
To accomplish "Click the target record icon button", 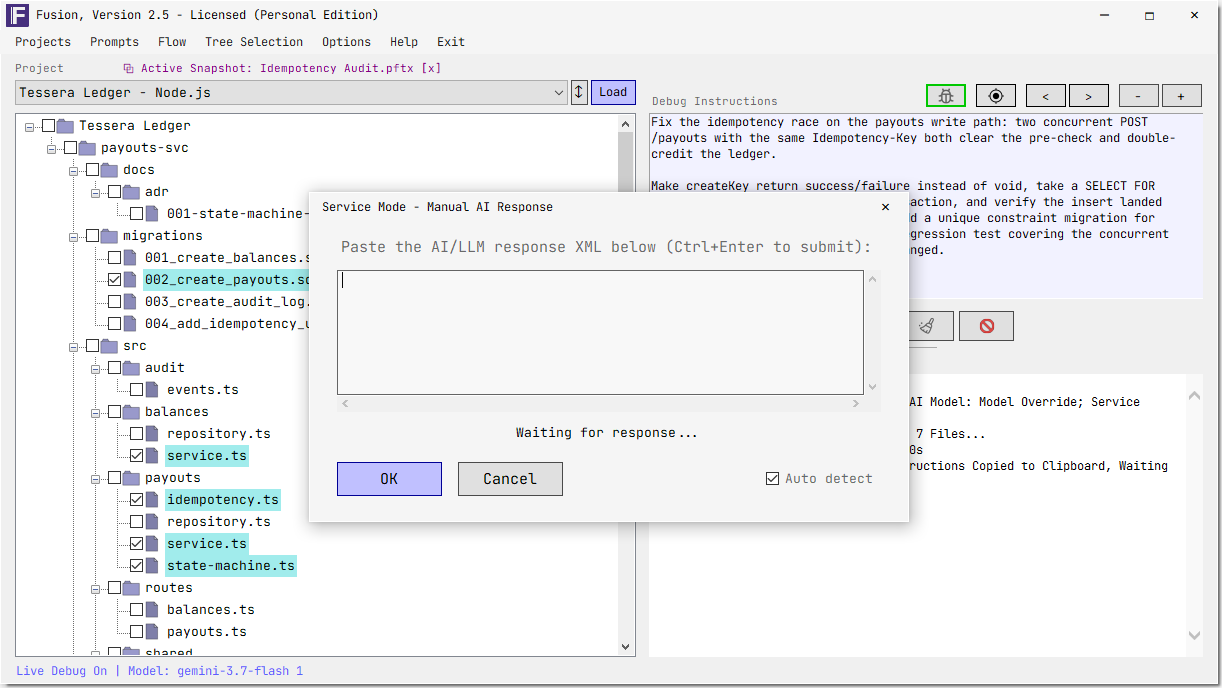I will (996, 96).
